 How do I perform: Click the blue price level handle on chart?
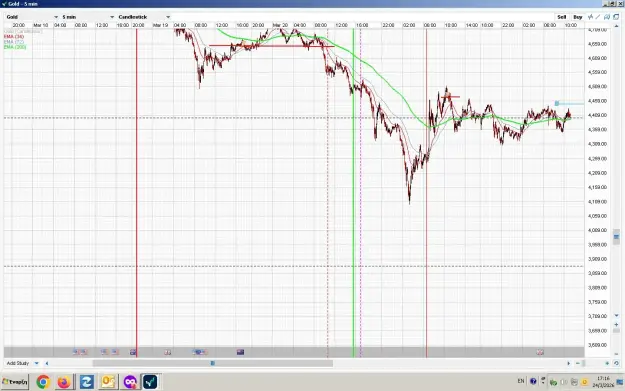(557, 103)
